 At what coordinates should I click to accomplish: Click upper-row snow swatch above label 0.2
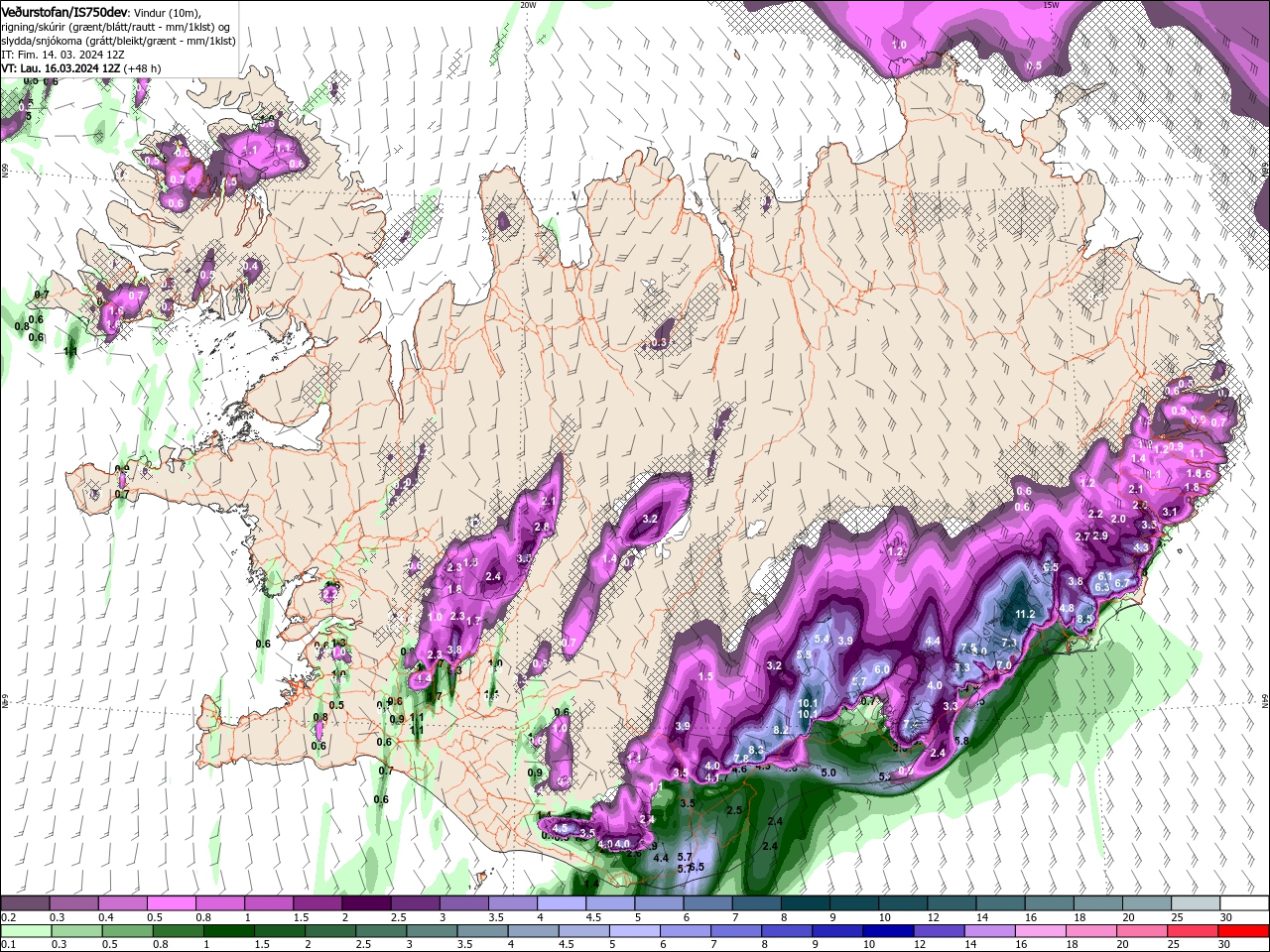(x=25, y=903)
